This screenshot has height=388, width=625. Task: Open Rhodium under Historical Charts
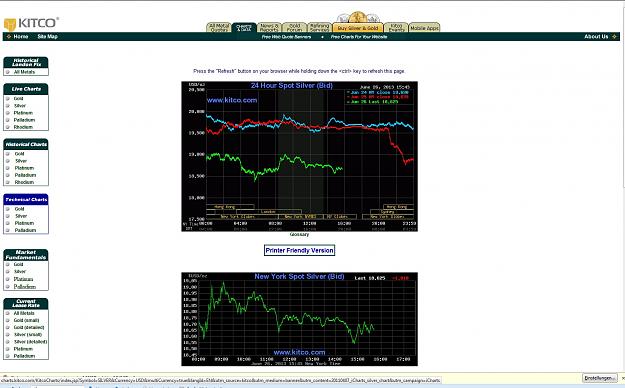pos(24,182)
